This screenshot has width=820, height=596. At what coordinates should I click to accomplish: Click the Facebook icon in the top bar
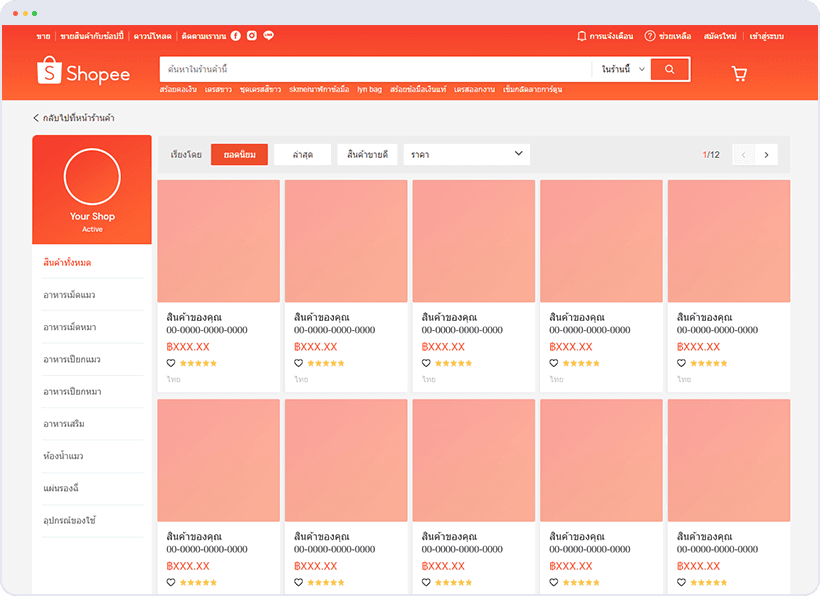coord(235,34)
